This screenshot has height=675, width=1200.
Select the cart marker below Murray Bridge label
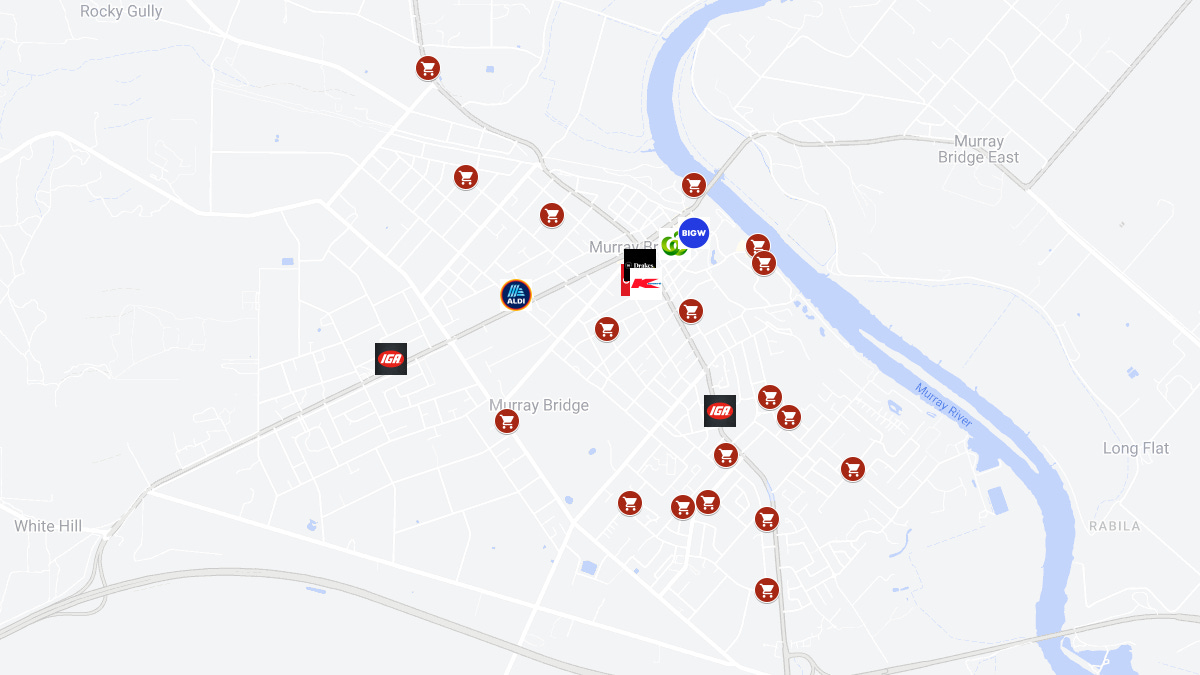coord(507,421)
